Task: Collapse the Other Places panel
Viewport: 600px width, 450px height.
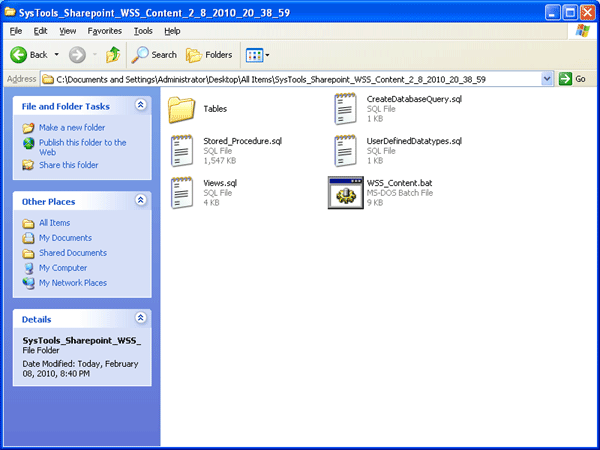Action: coord(140,200)
